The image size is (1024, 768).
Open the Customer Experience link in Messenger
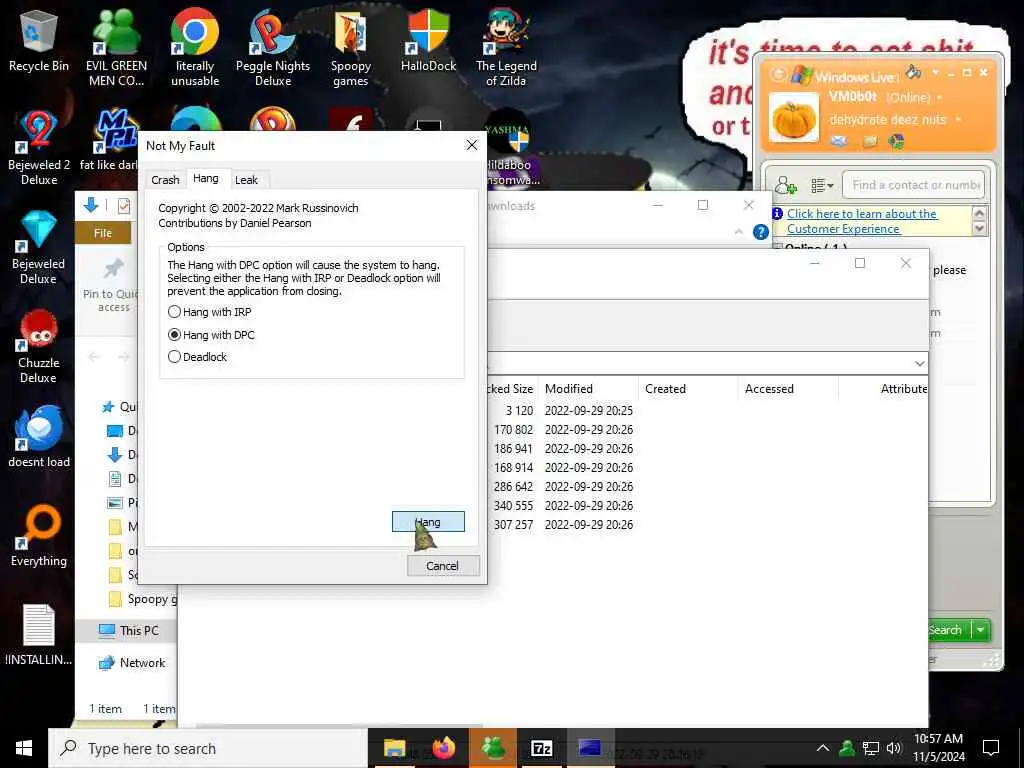[x=862, y=221]
